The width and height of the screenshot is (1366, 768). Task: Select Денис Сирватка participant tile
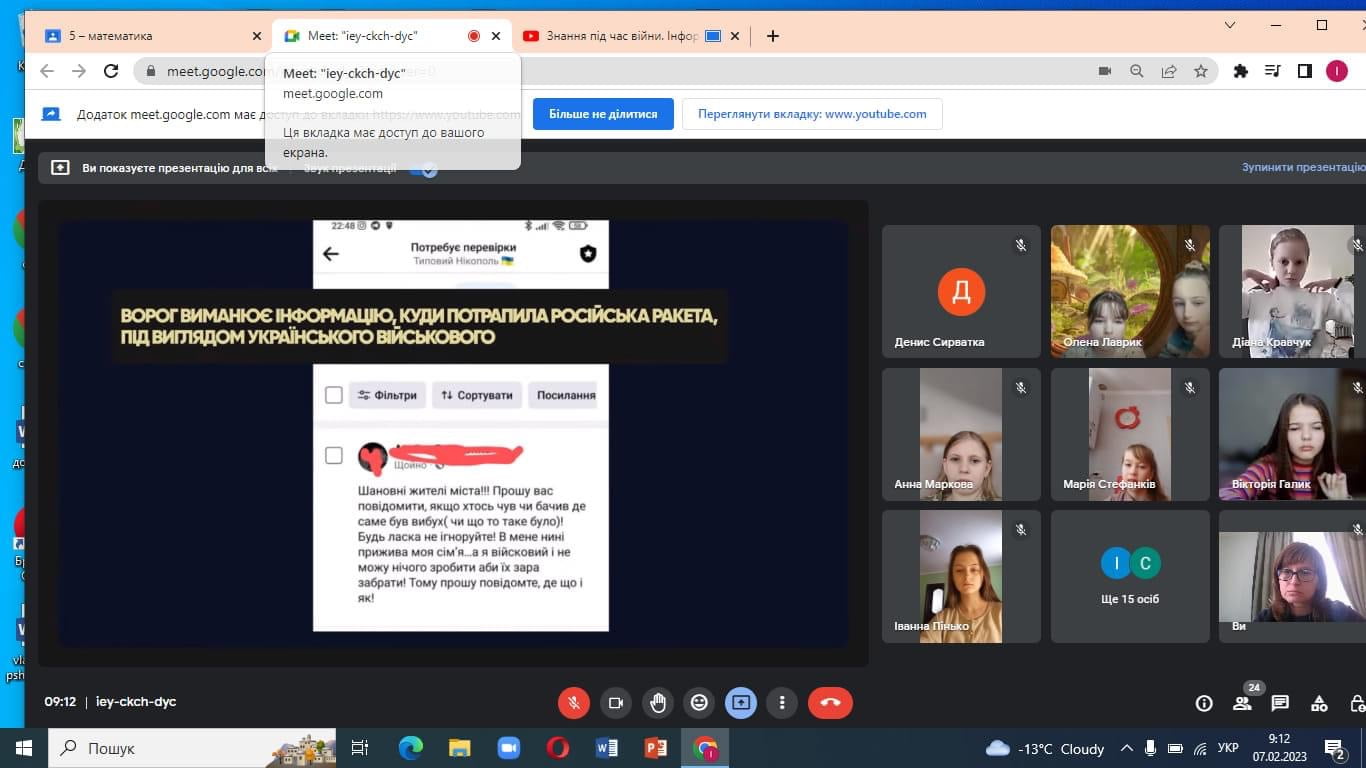coord(961,291)
